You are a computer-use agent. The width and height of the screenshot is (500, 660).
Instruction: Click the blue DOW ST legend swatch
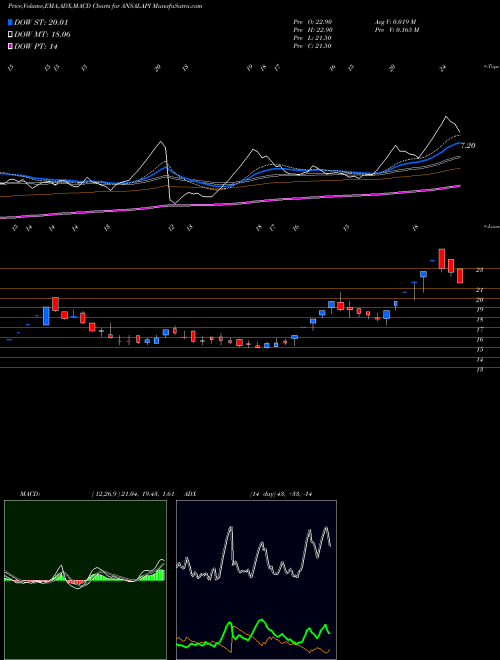(x=10, y=22)
